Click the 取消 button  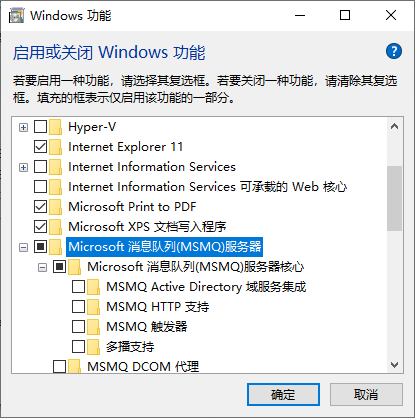point(366,395)
